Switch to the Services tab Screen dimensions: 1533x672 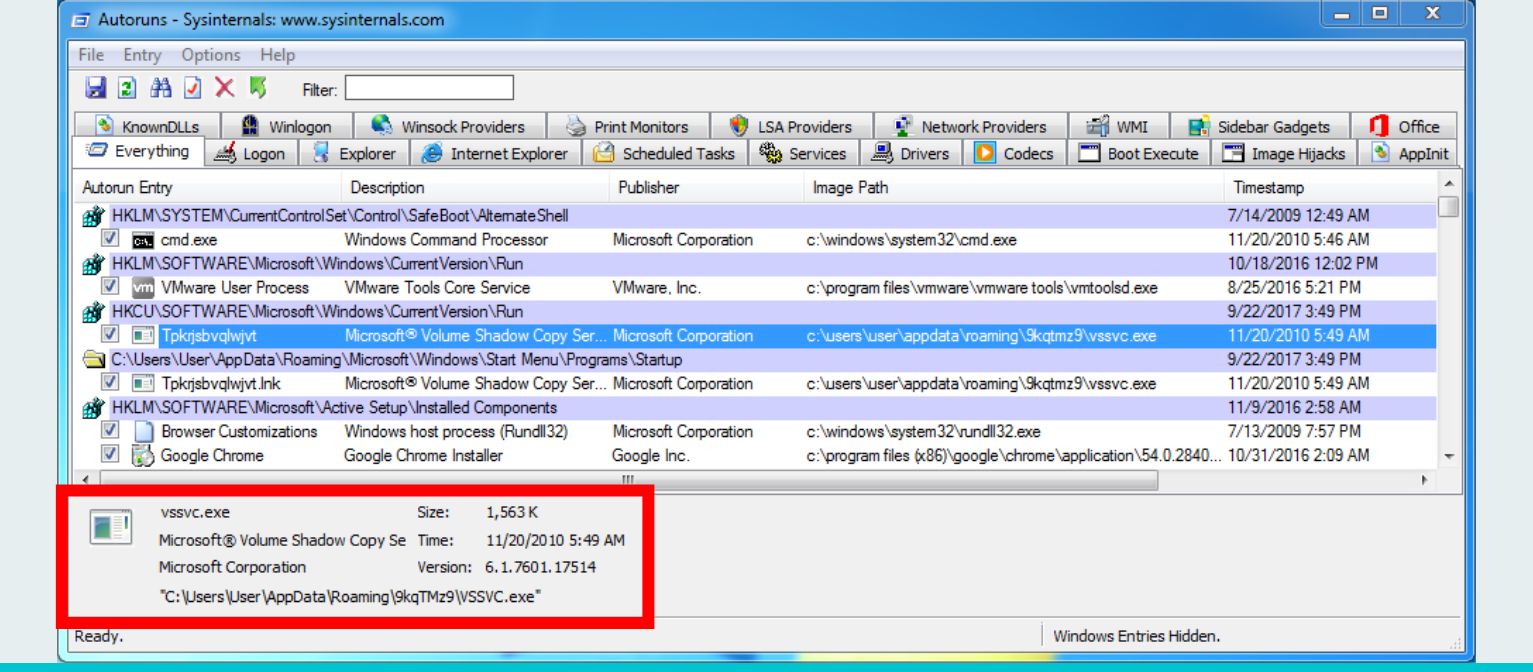(x=803, y=154)
